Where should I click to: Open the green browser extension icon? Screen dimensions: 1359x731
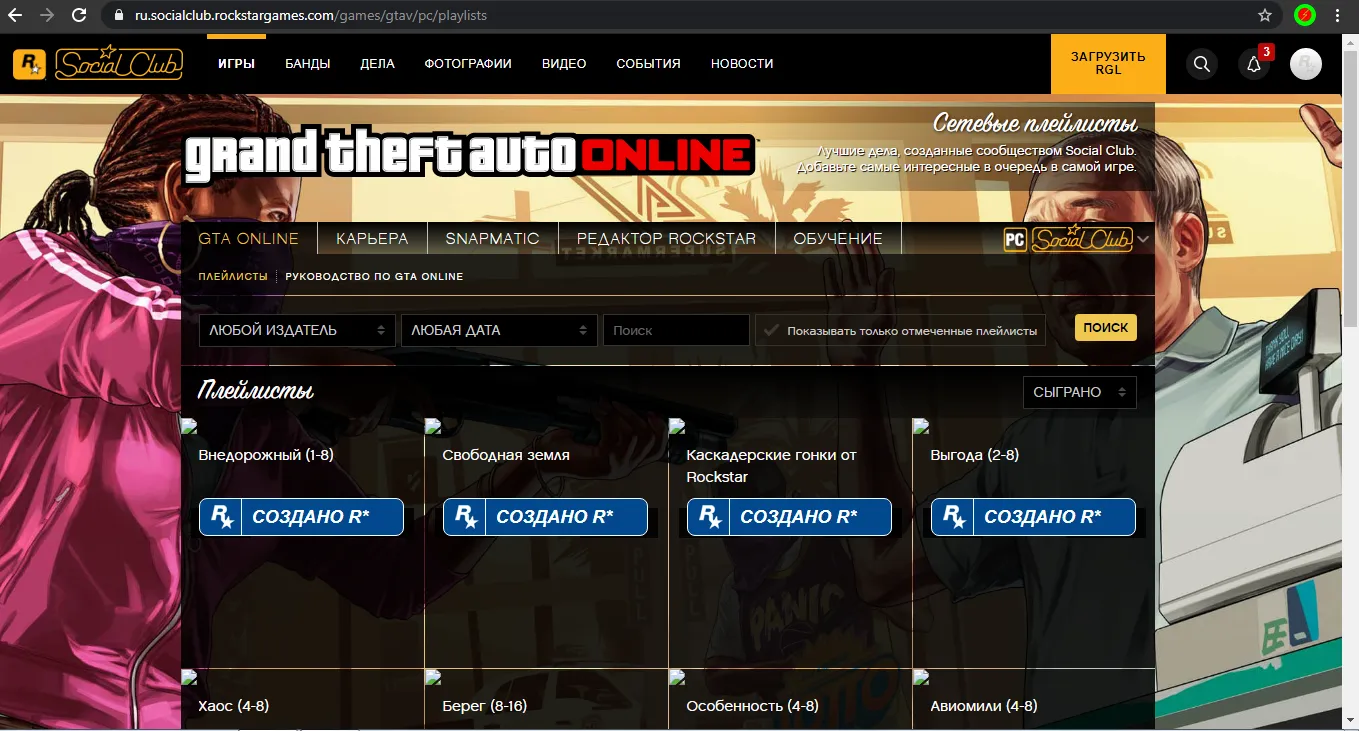pos(1304,16)
